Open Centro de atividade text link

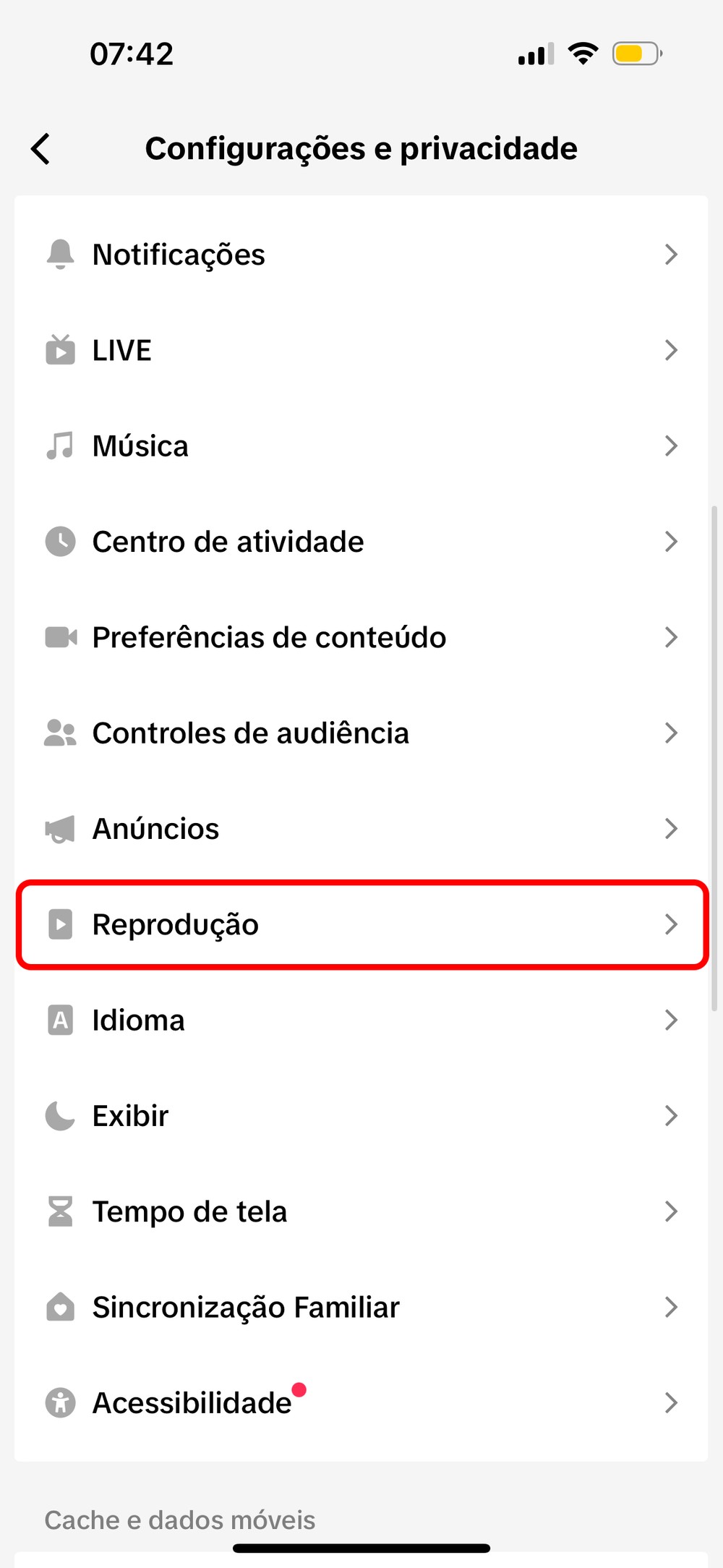[x=228, y=542]
